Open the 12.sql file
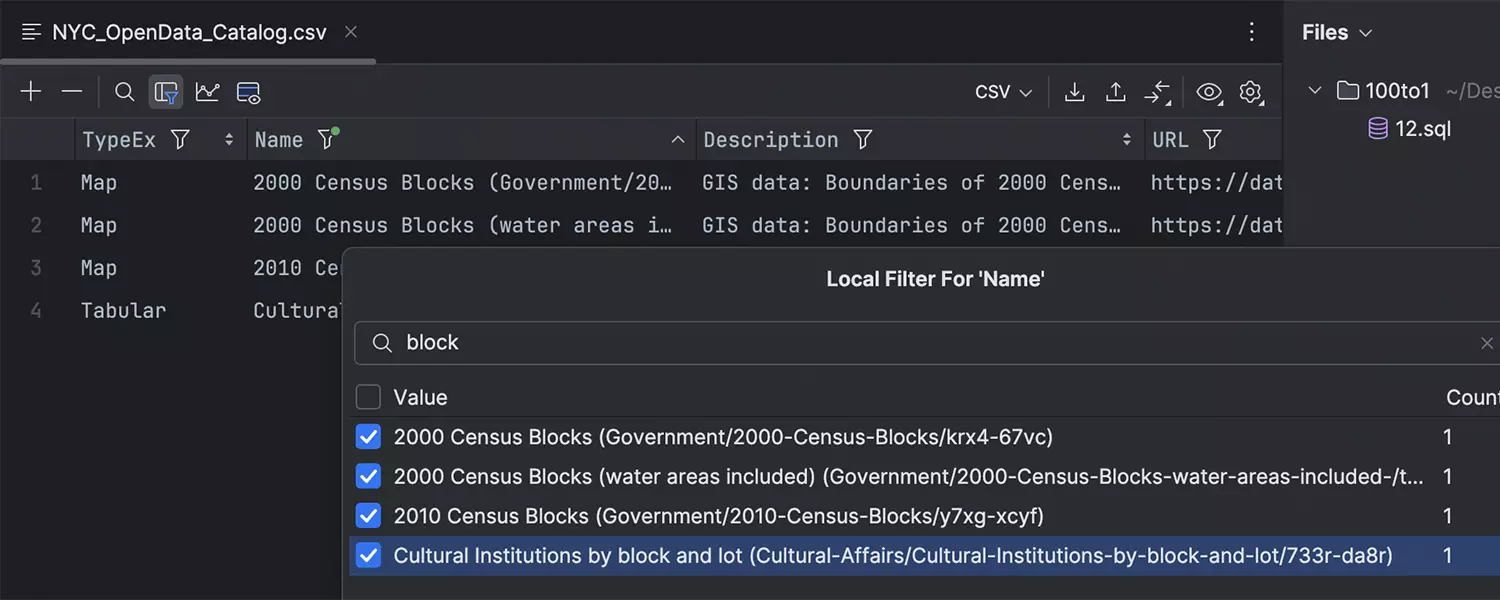This screenshot has width=1500, height=600. click(1422, 129)
